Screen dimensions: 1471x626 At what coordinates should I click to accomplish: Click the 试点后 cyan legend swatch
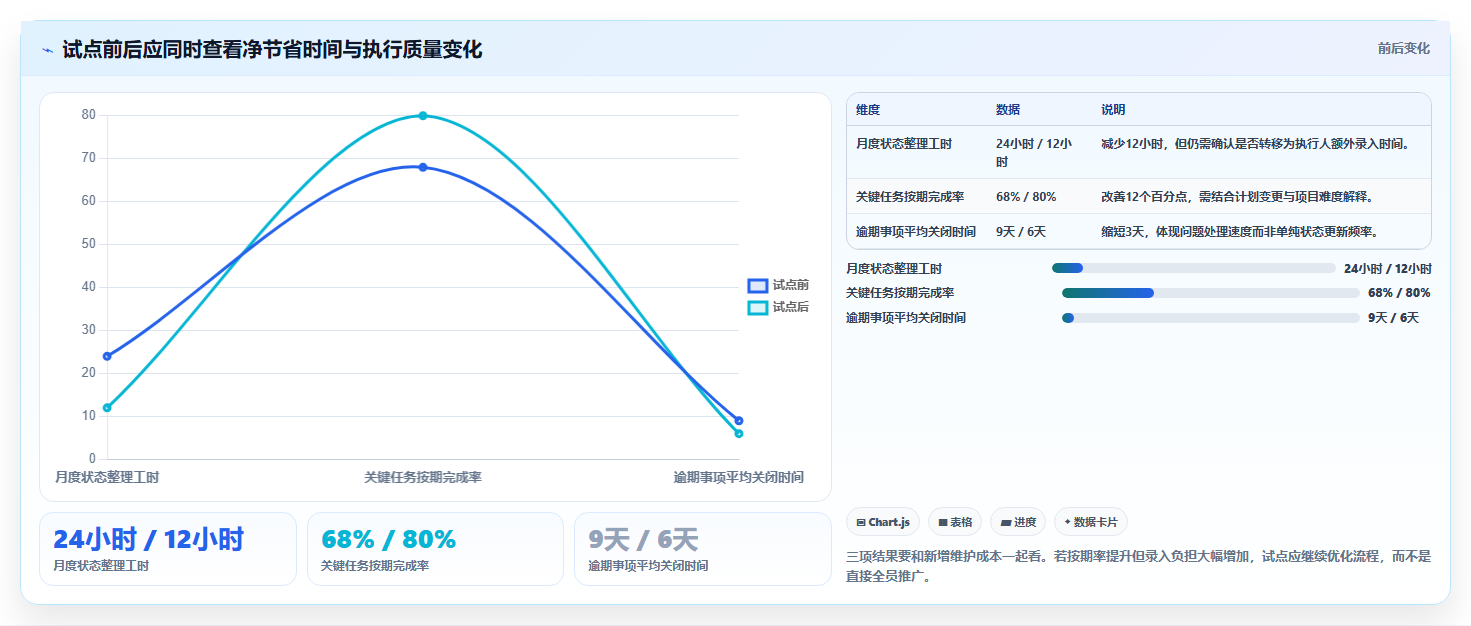pyautogui.click(x=758, y=307)
